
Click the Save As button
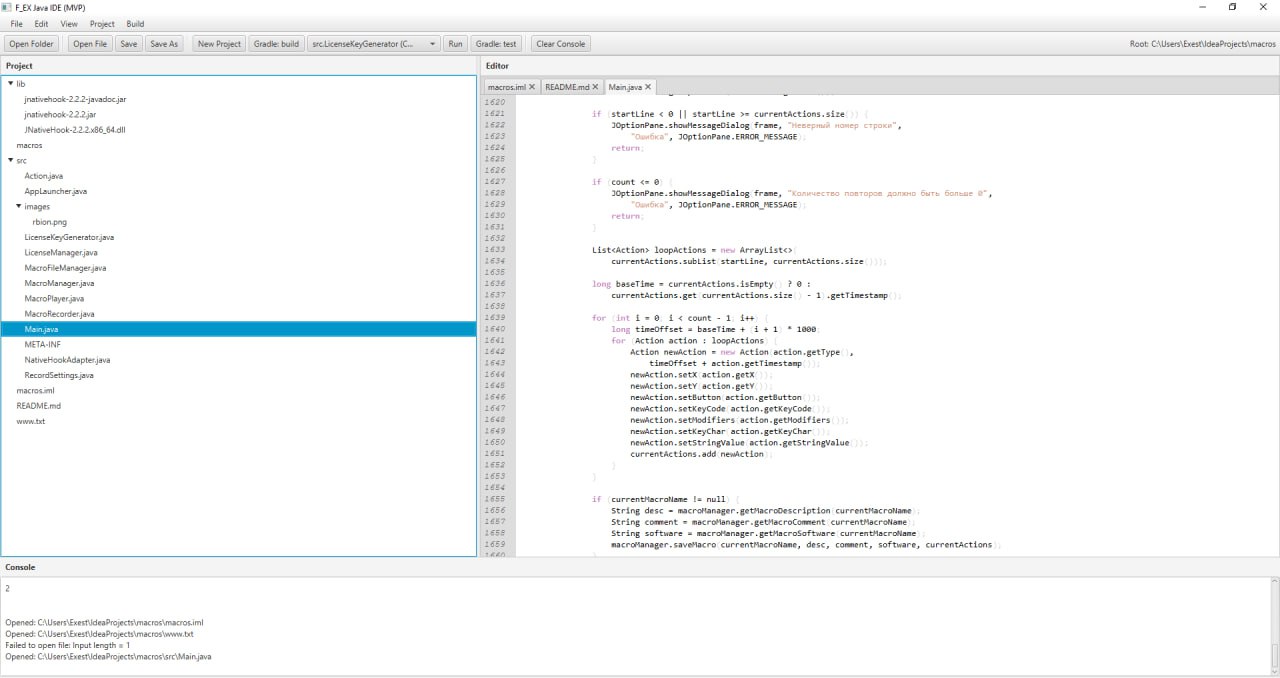coord(164,44)
